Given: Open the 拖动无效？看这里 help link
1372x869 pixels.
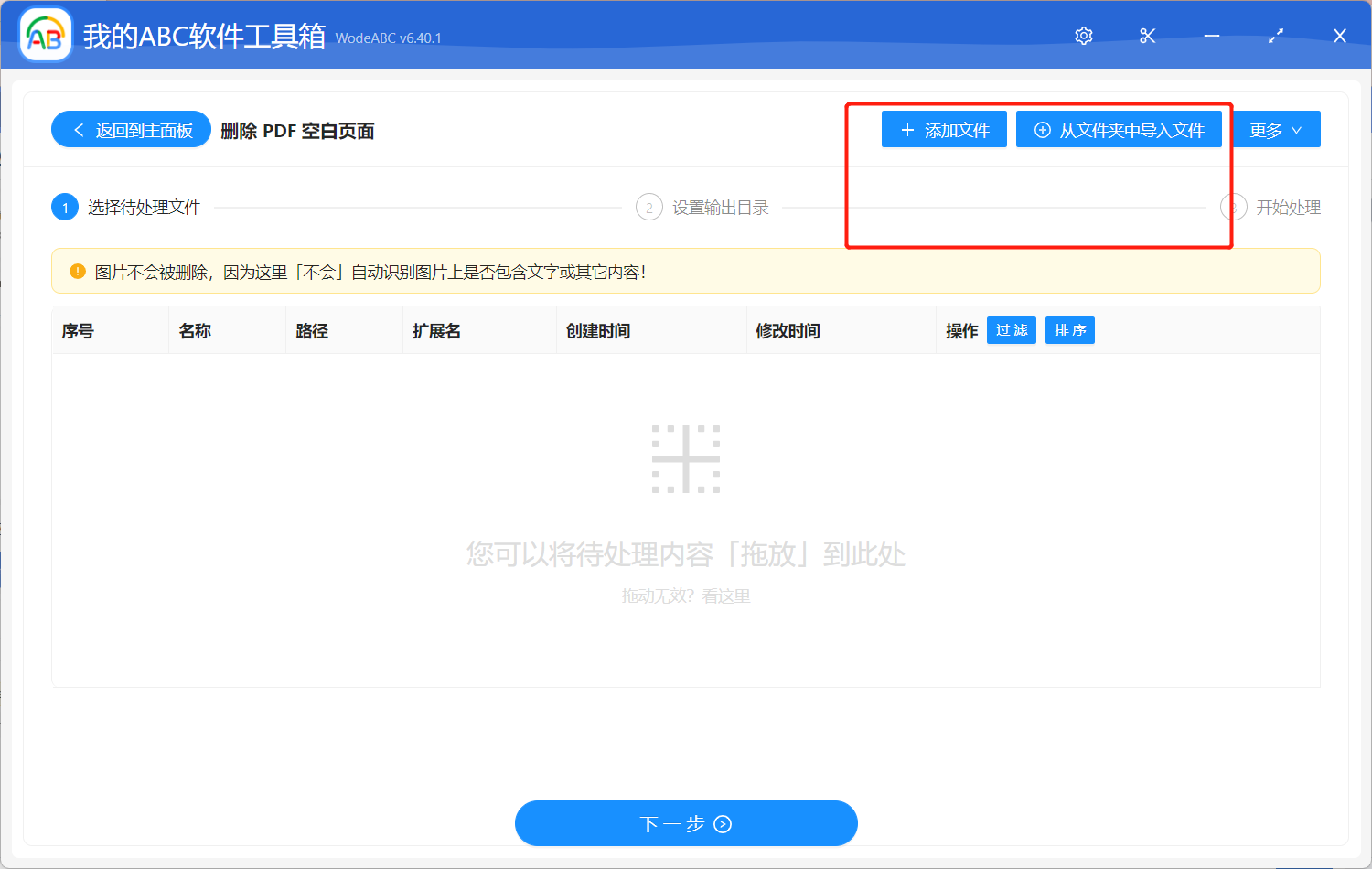Looking at the screenshot, I should click(687, 596).
